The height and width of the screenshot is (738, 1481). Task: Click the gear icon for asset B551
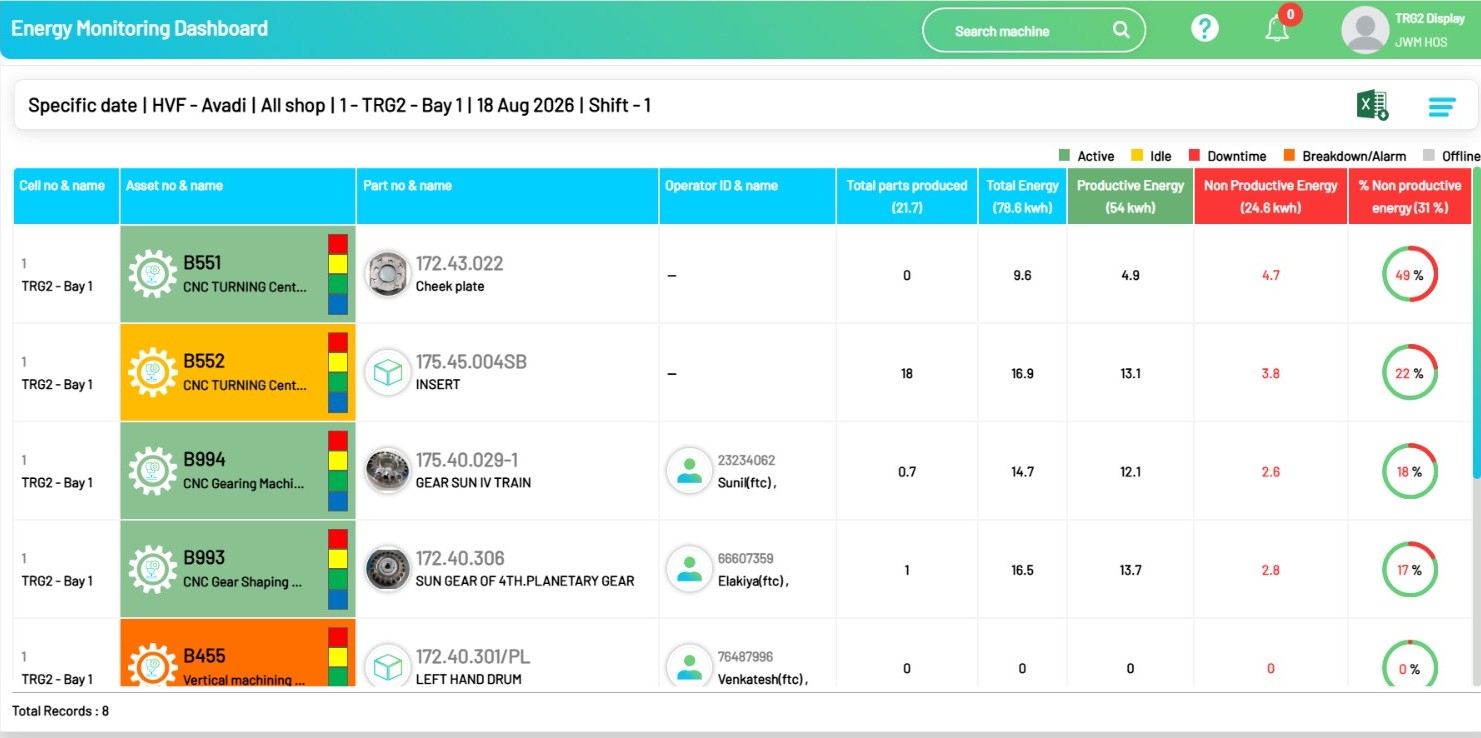152,274
